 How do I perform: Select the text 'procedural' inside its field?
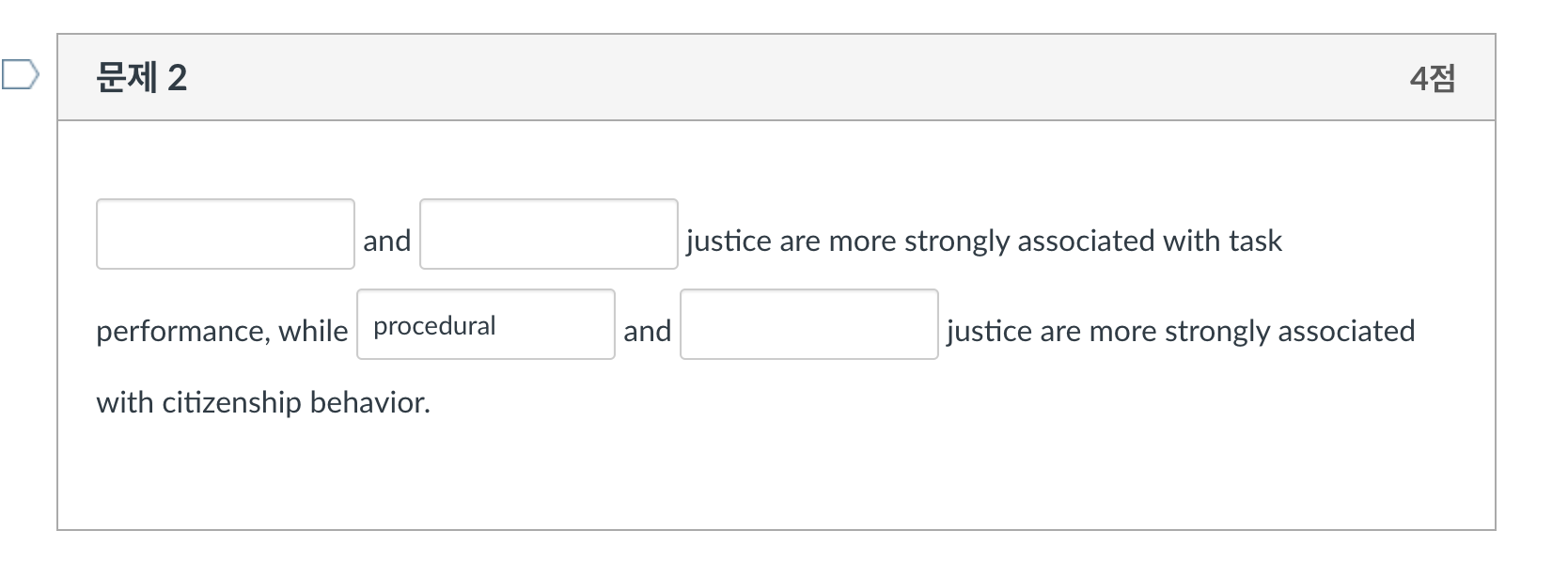pos(432,324)
